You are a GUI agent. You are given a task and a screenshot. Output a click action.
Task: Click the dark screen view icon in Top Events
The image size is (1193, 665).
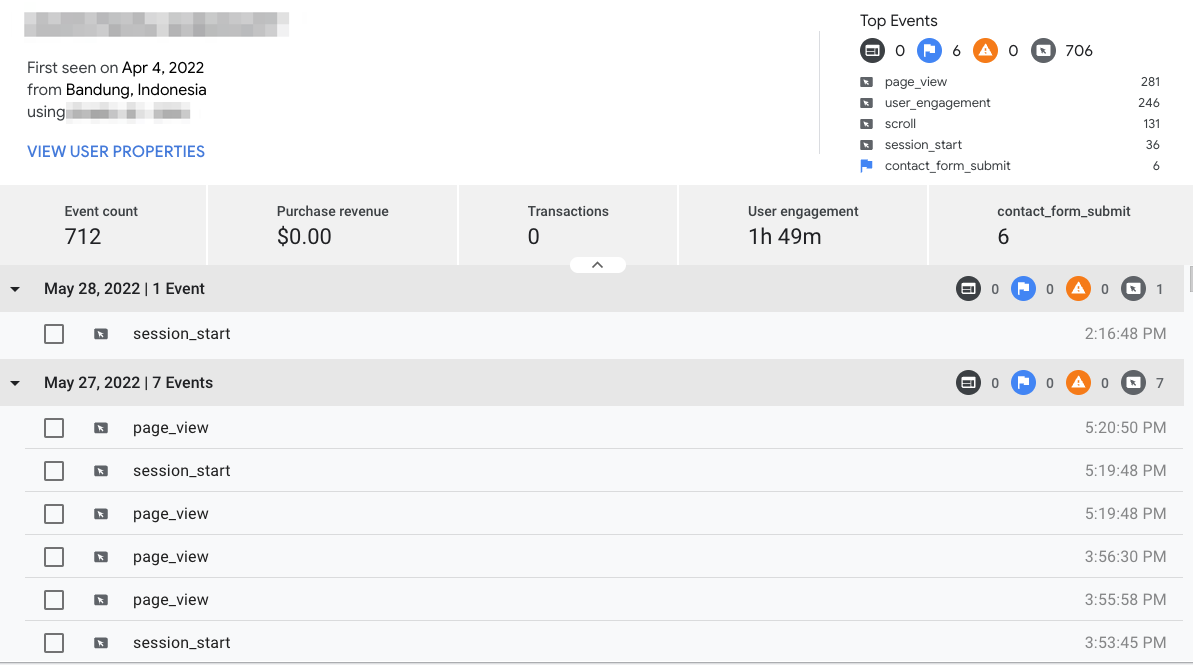[x=872, y=50]
